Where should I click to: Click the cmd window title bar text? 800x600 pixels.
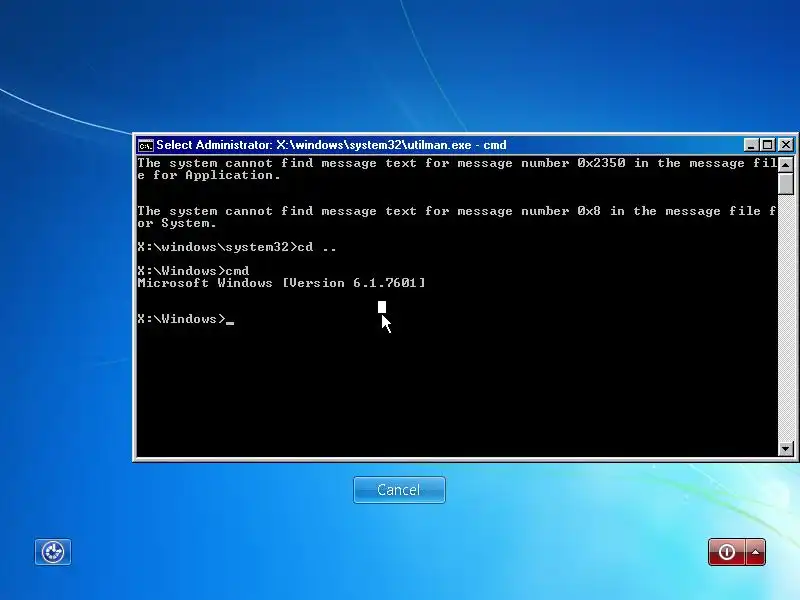point(331,145)
